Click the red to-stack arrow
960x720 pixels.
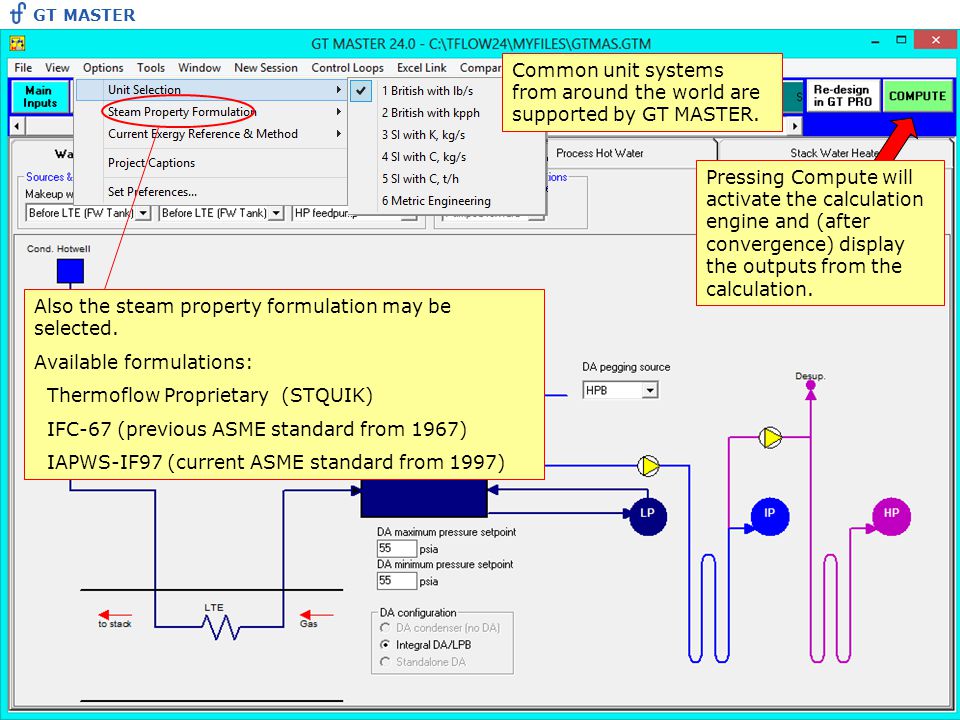[x=115, y=614]
